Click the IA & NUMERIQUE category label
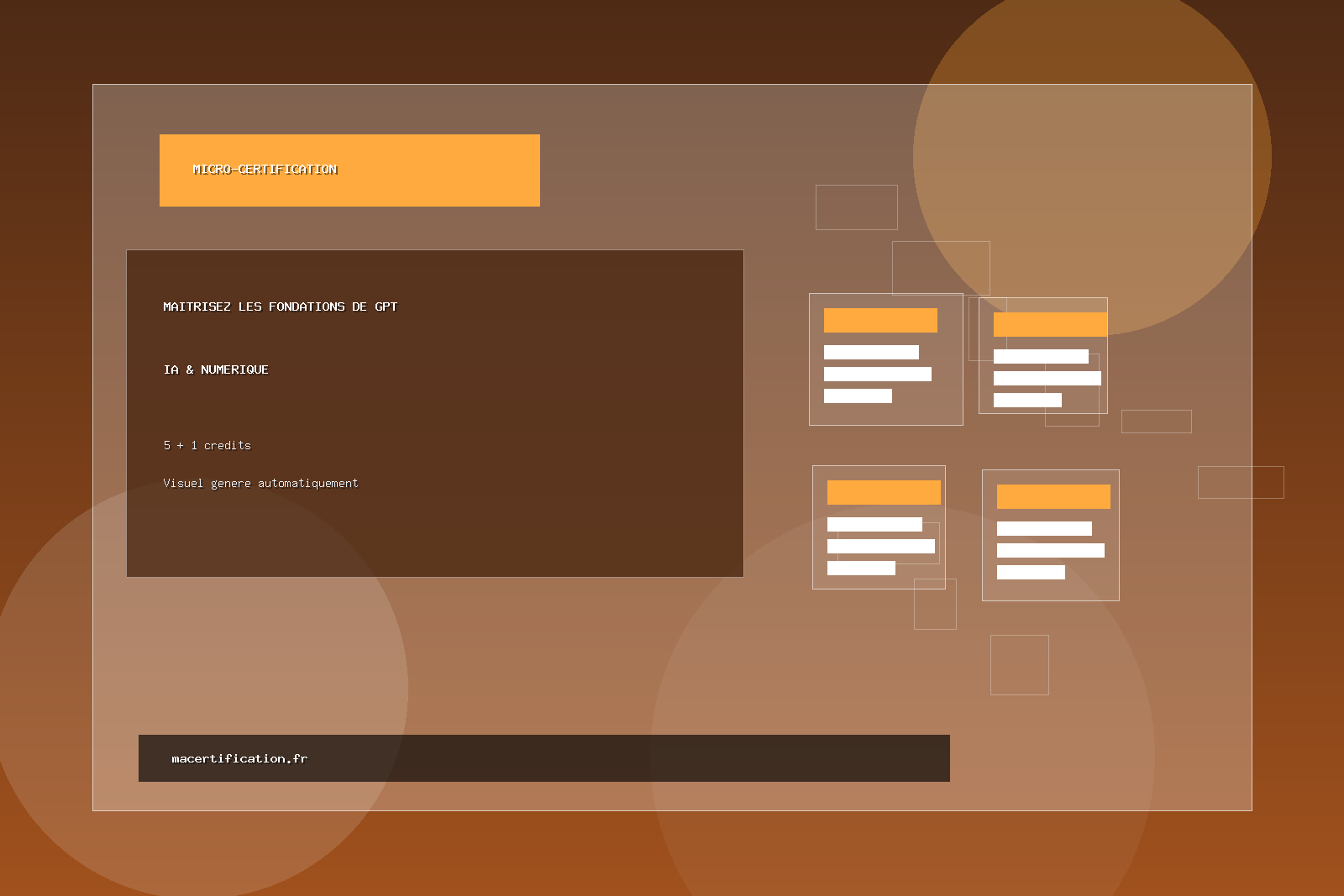This screenshot has height=896, width=1344. 216,370
